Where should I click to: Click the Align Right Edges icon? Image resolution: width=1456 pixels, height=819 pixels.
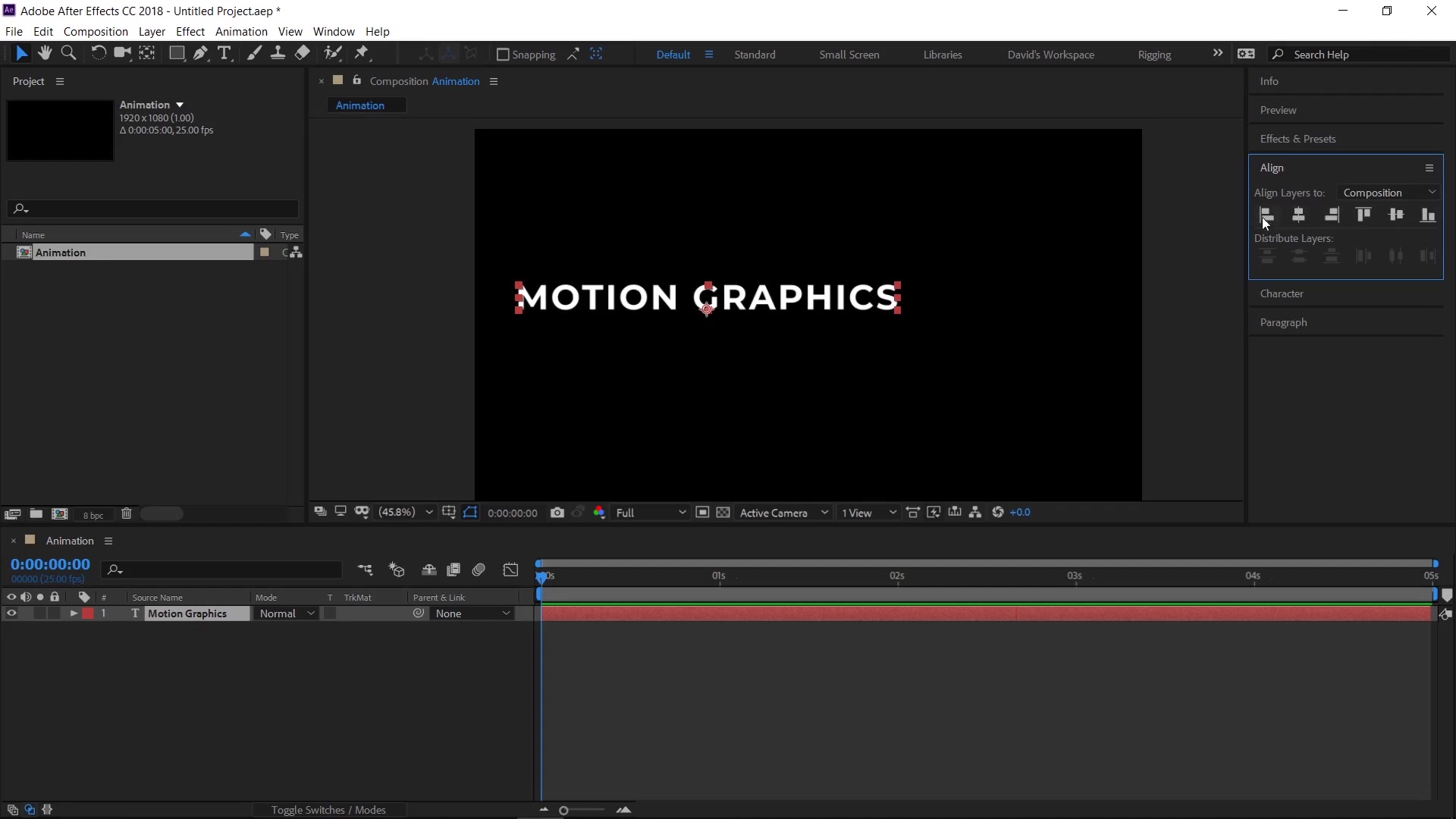1331,214
